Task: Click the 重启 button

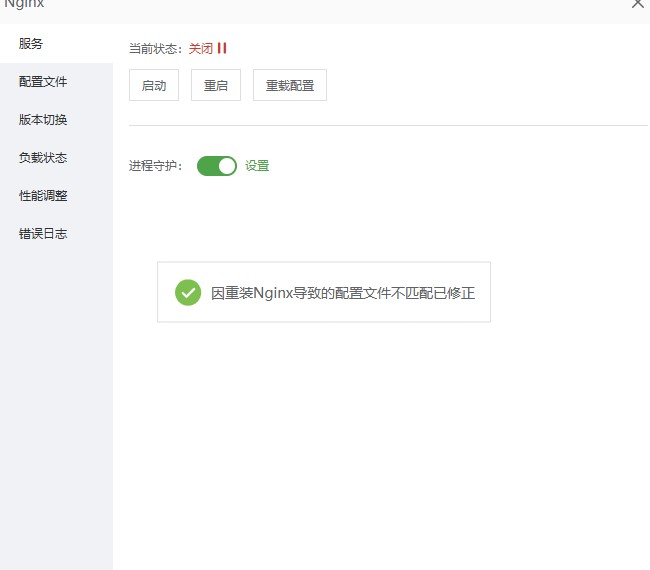Action: [216, 85]
